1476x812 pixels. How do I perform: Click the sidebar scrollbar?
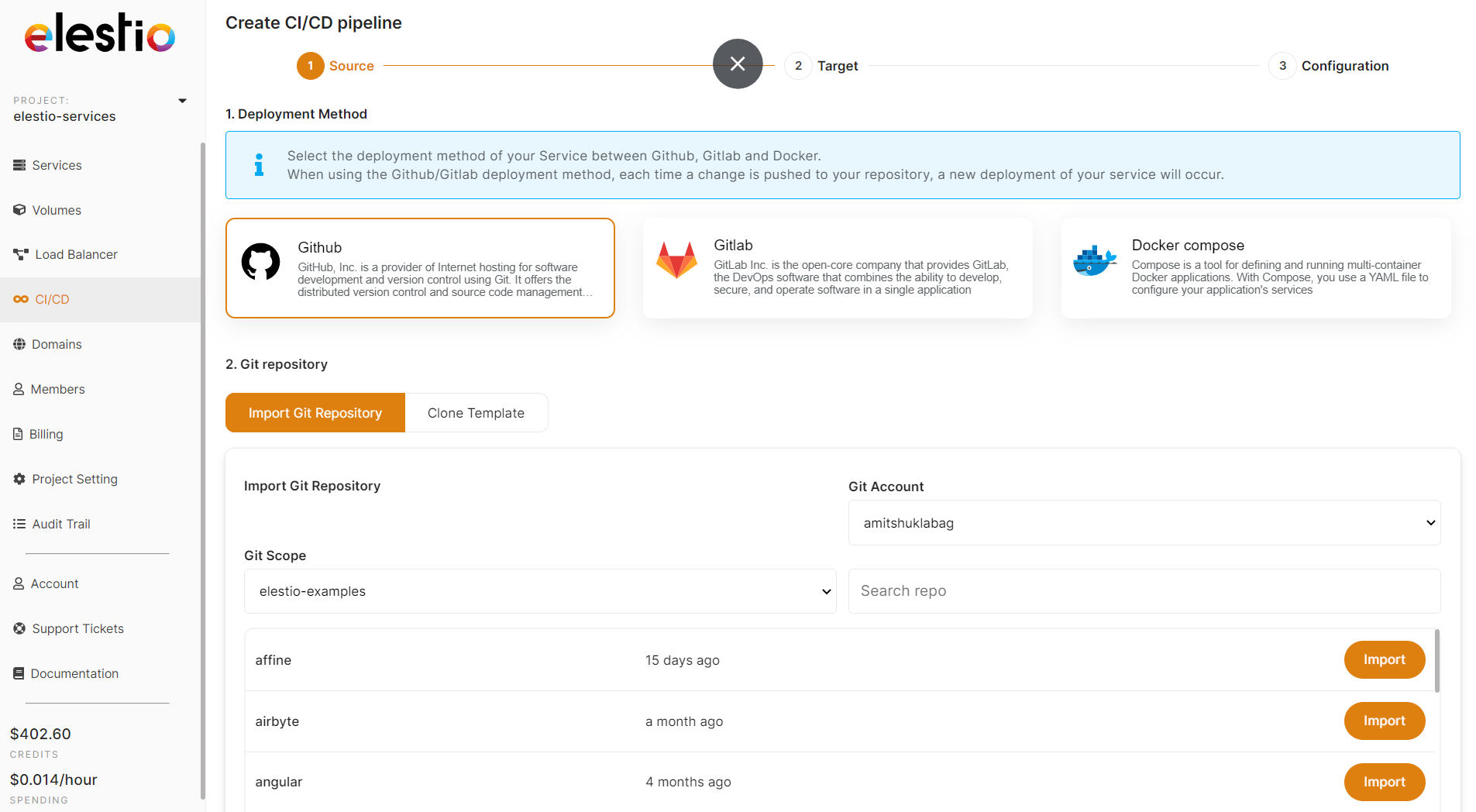click(x=203, y=470)
